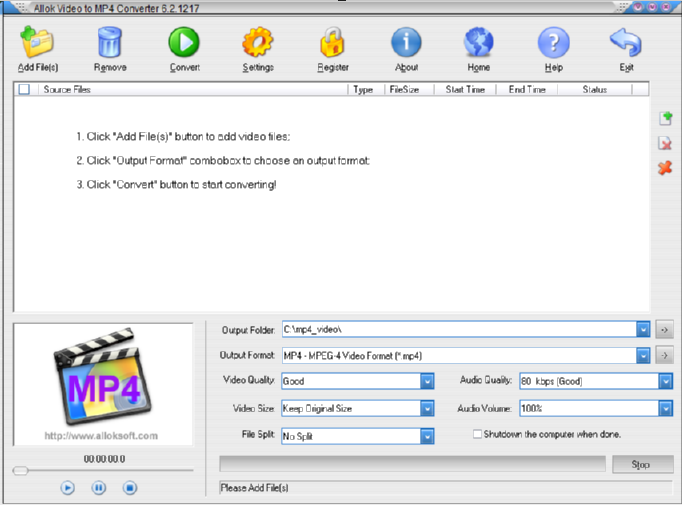
Task: Click the "Please Add File(s)" status text
Action: pyautogui.click(x=254, y=488)
